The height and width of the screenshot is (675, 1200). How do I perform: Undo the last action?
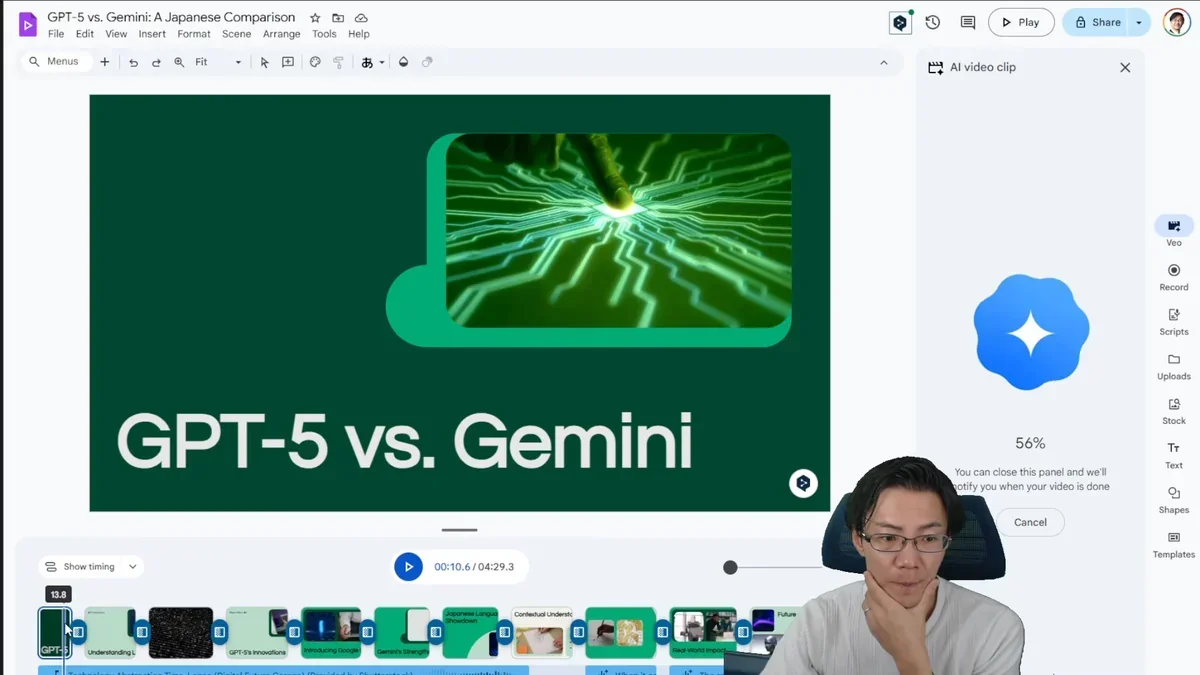click(x=133, y=62)
